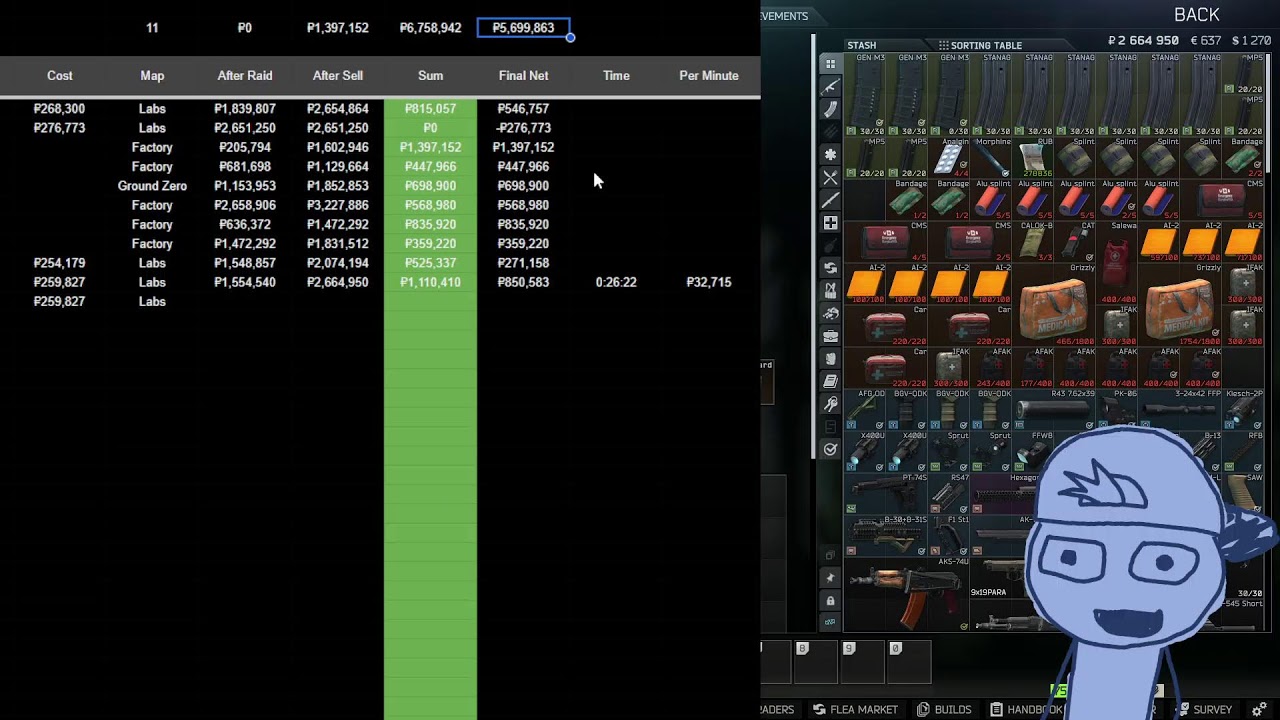Open the Flea Market menu
The width and height of the screenshot is (1280, 720).
(855, 710)
